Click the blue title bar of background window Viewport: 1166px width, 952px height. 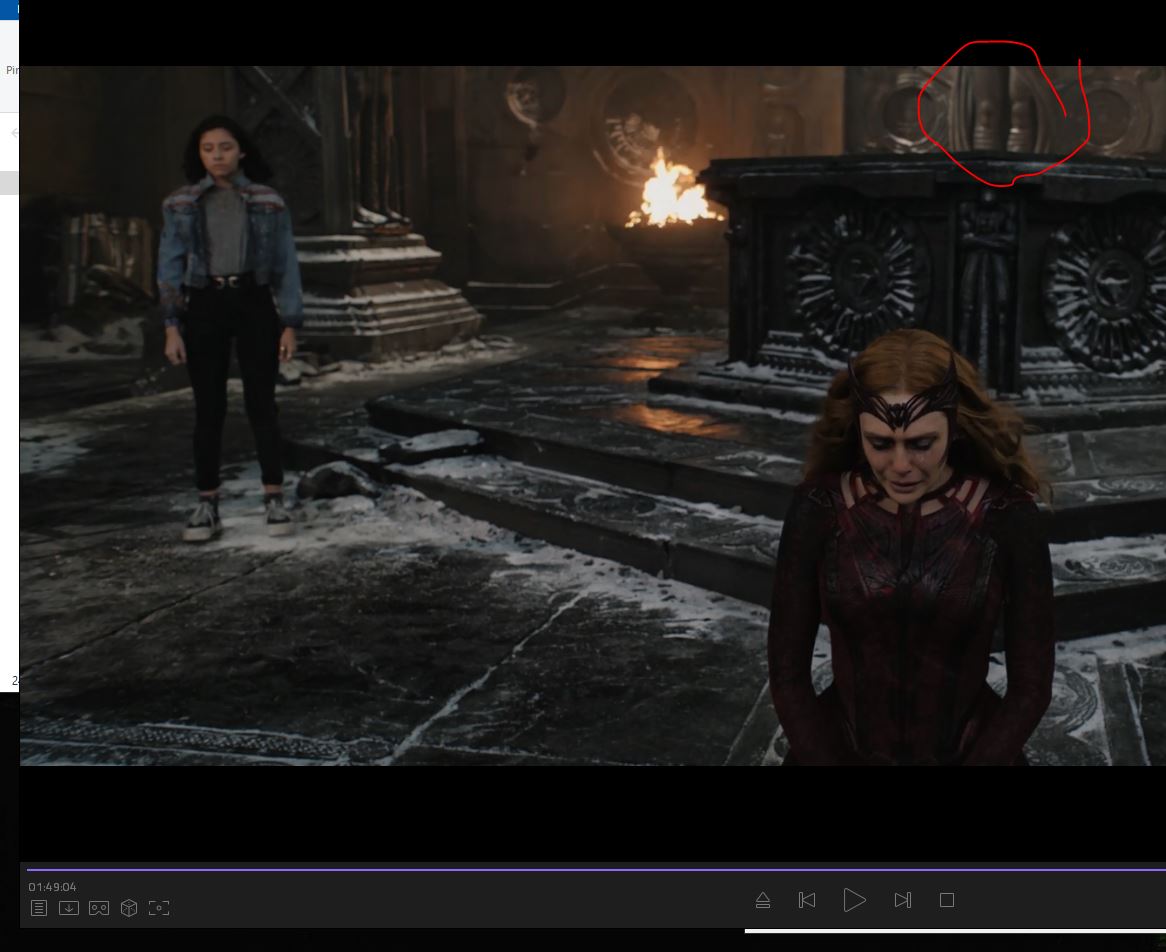[9, 10]
